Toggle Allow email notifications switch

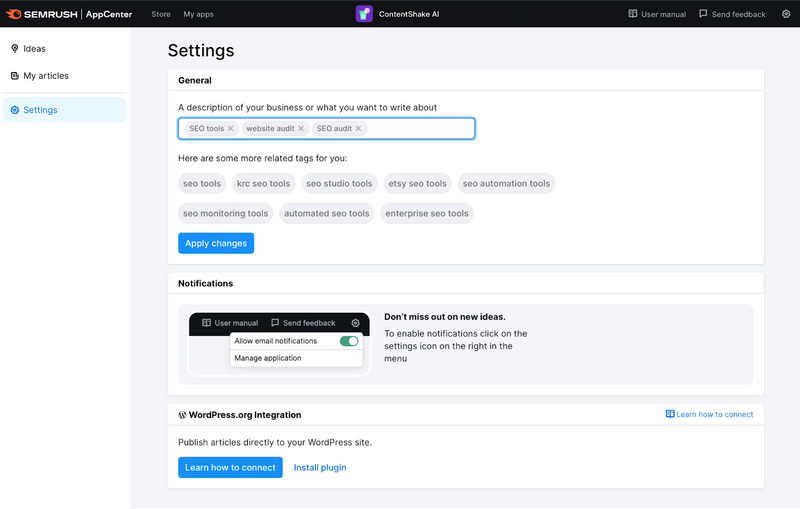tap(349, 341)
